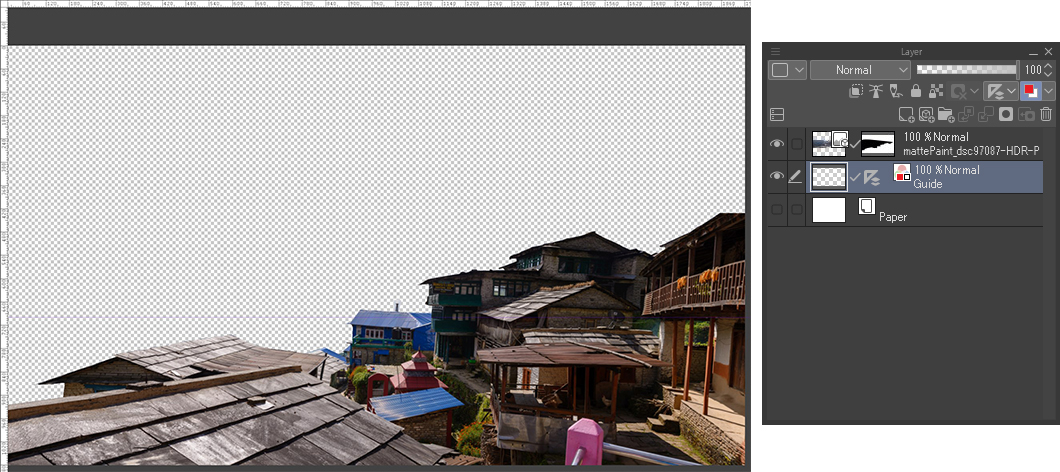Open the Normal blending mode dropdown
The width and height of the screenshot is (1060, 472).
point(860,70)
